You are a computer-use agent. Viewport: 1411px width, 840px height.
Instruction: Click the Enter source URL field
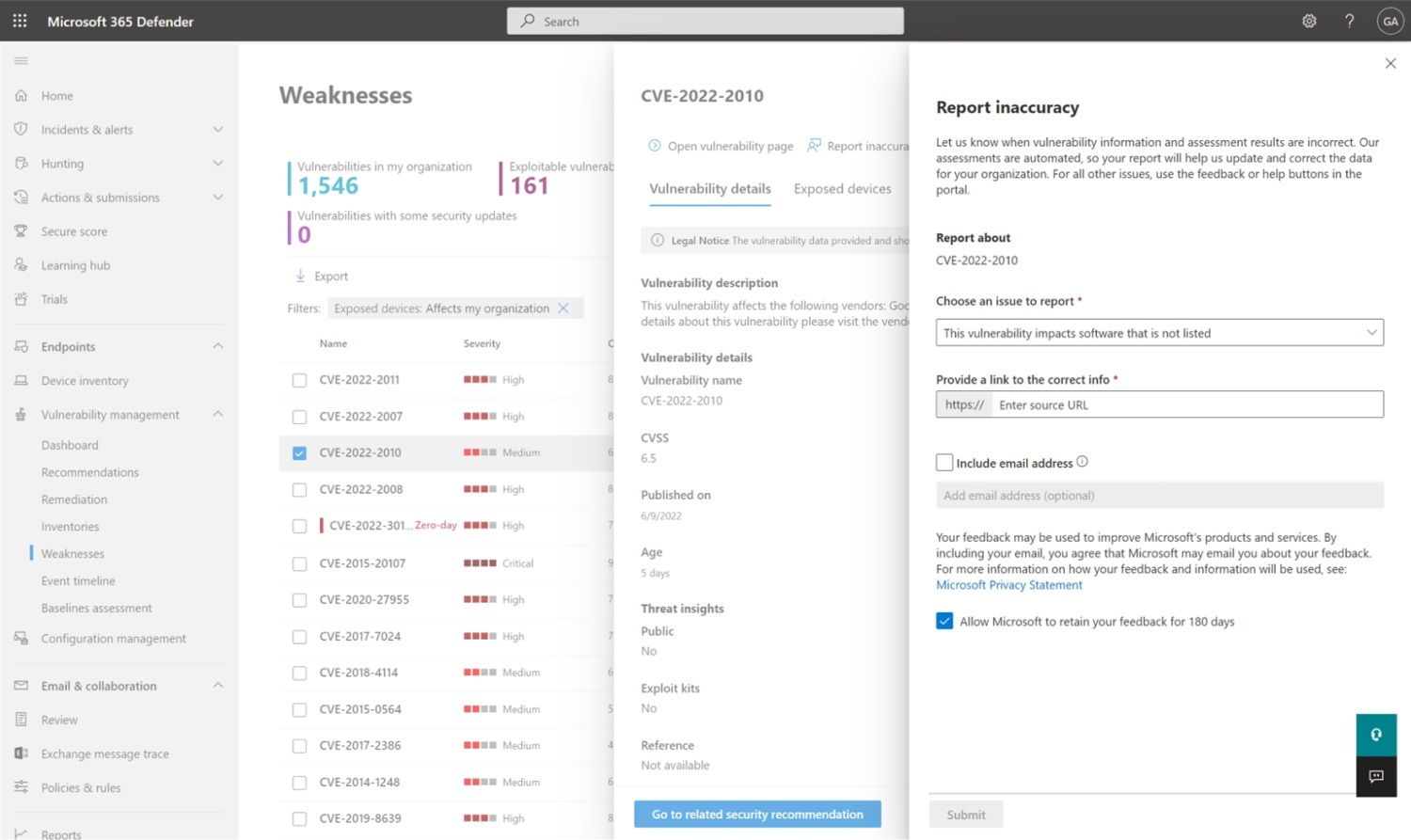click(x=1185, y=404)
